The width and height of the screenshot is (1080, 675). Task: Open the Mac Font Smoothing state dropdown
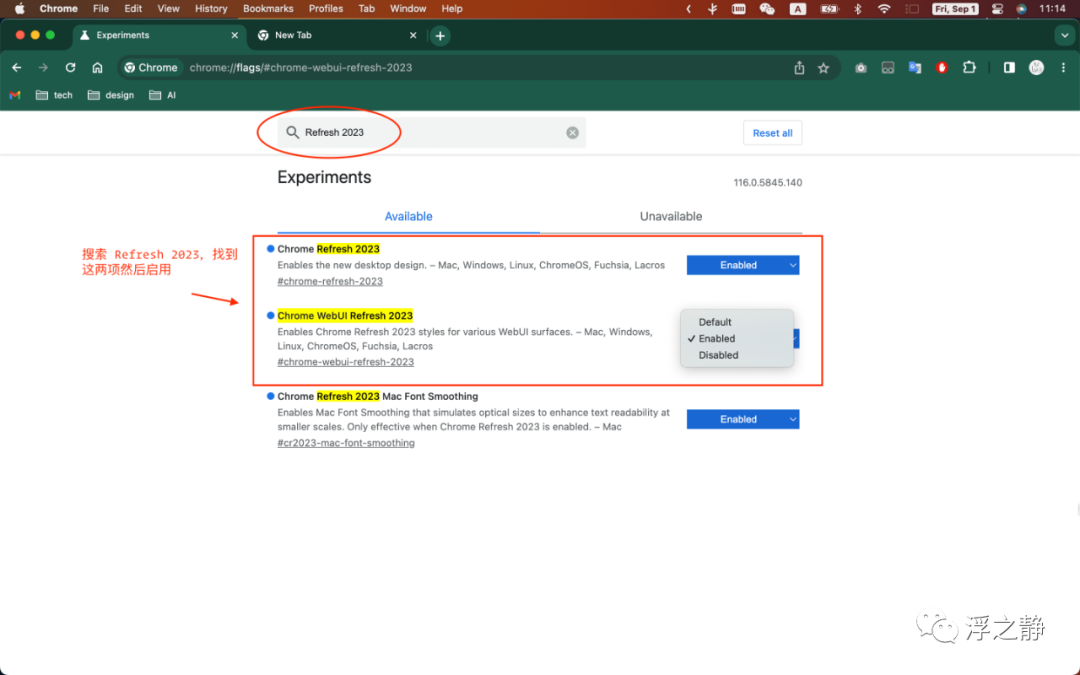[x=742, y=419]
